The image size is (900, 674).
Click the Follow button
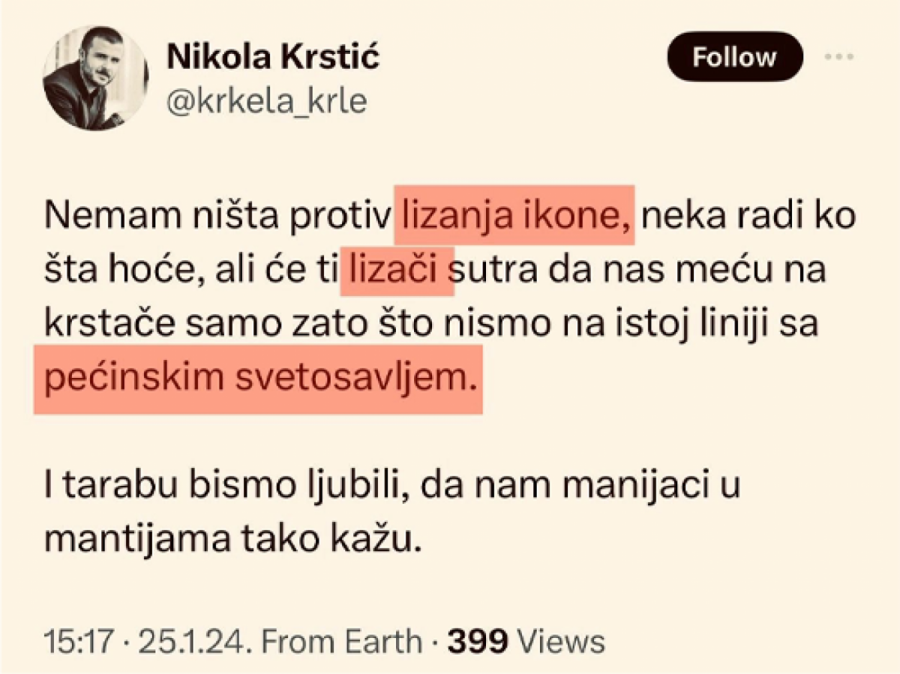(734, 57)
